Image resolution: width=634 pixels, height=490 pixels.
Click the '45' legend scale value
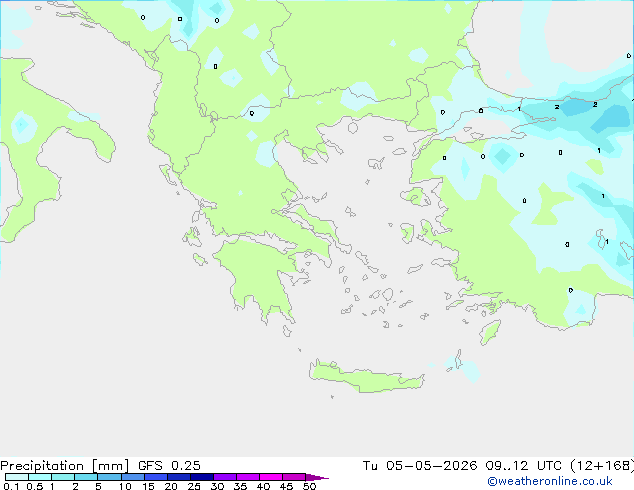coord(286,486)
